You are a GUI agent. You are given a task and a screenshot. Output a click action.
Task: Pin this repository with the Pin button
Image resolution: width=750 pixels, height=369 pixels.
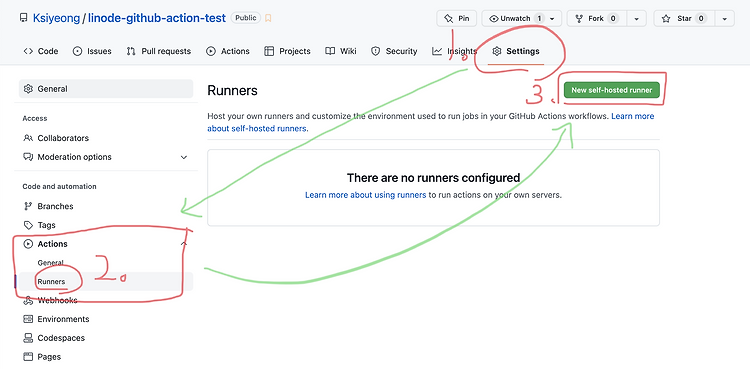(x=457, y=19)
